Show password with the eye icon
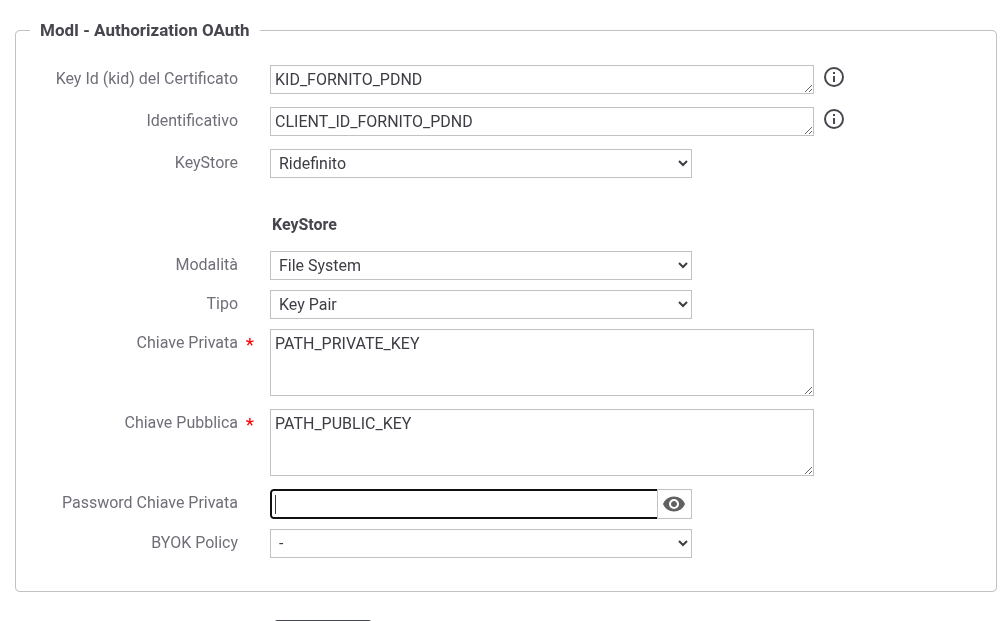This screenshot has height=621, width=1002. click(674, 504)
